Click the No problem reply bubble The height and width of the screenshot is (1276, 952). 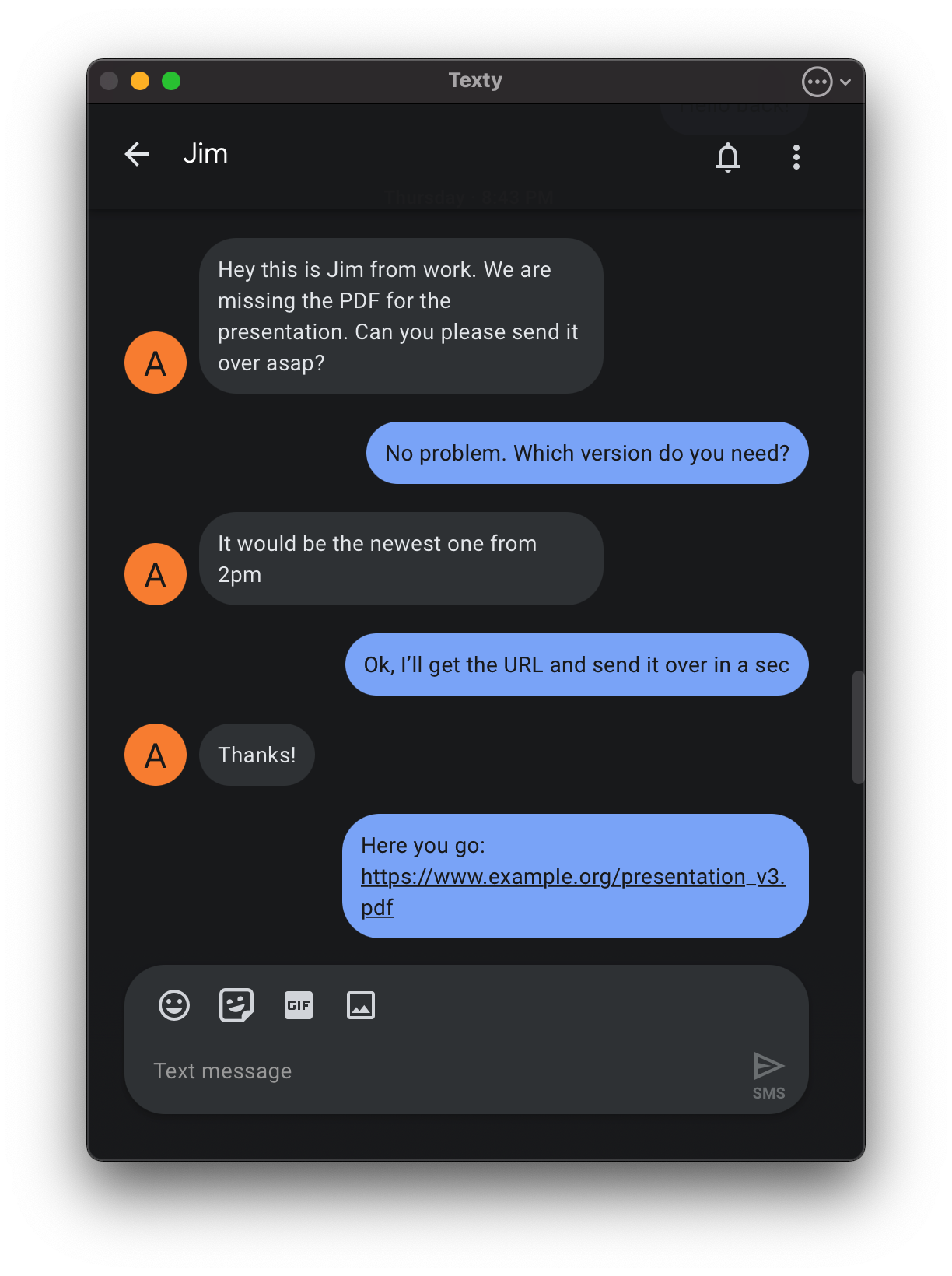click(586, 453)
